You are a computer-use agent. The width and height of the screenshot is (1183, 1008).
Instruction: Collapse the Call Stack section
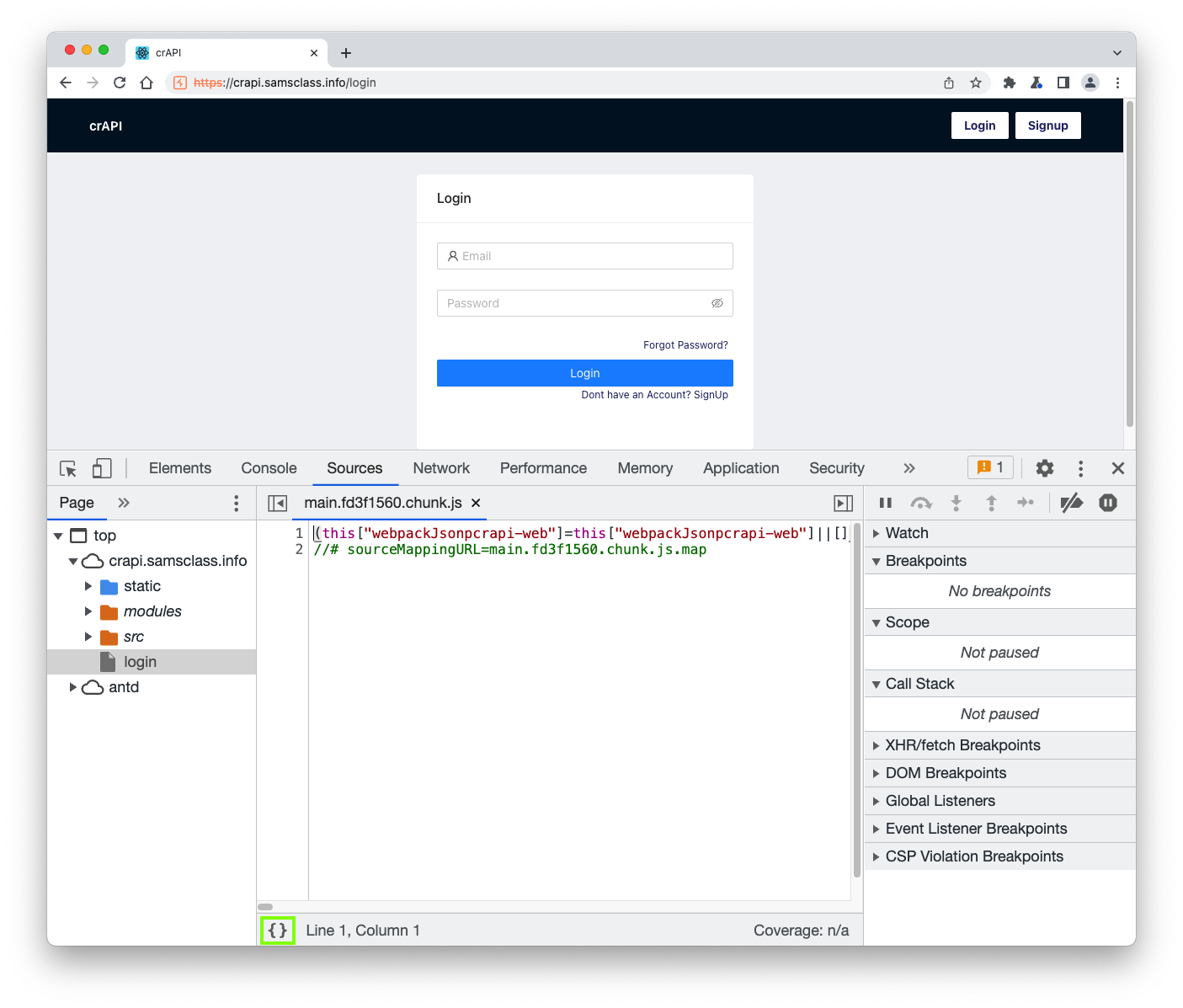pyautogui.click(x=1000, y=684)
